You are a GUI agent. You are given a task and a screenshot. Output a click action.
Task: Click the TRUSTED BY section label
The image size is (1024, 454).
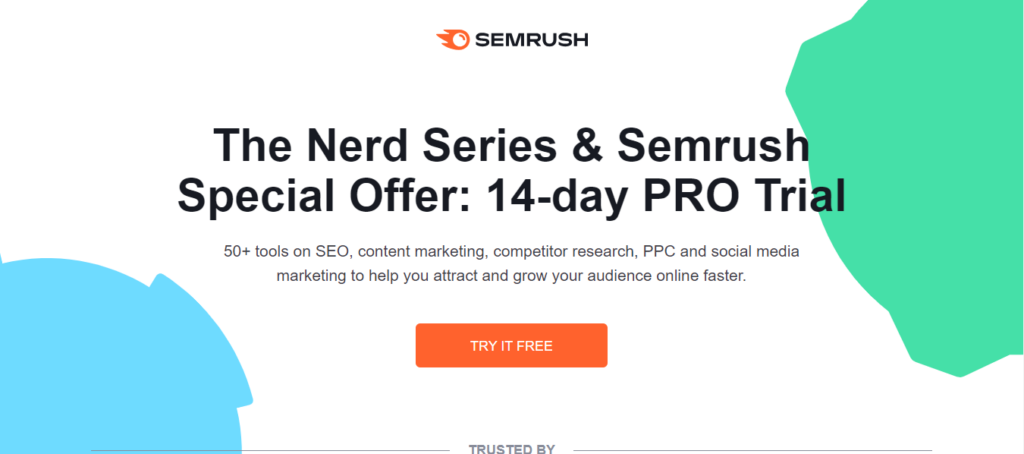point(511,448)
